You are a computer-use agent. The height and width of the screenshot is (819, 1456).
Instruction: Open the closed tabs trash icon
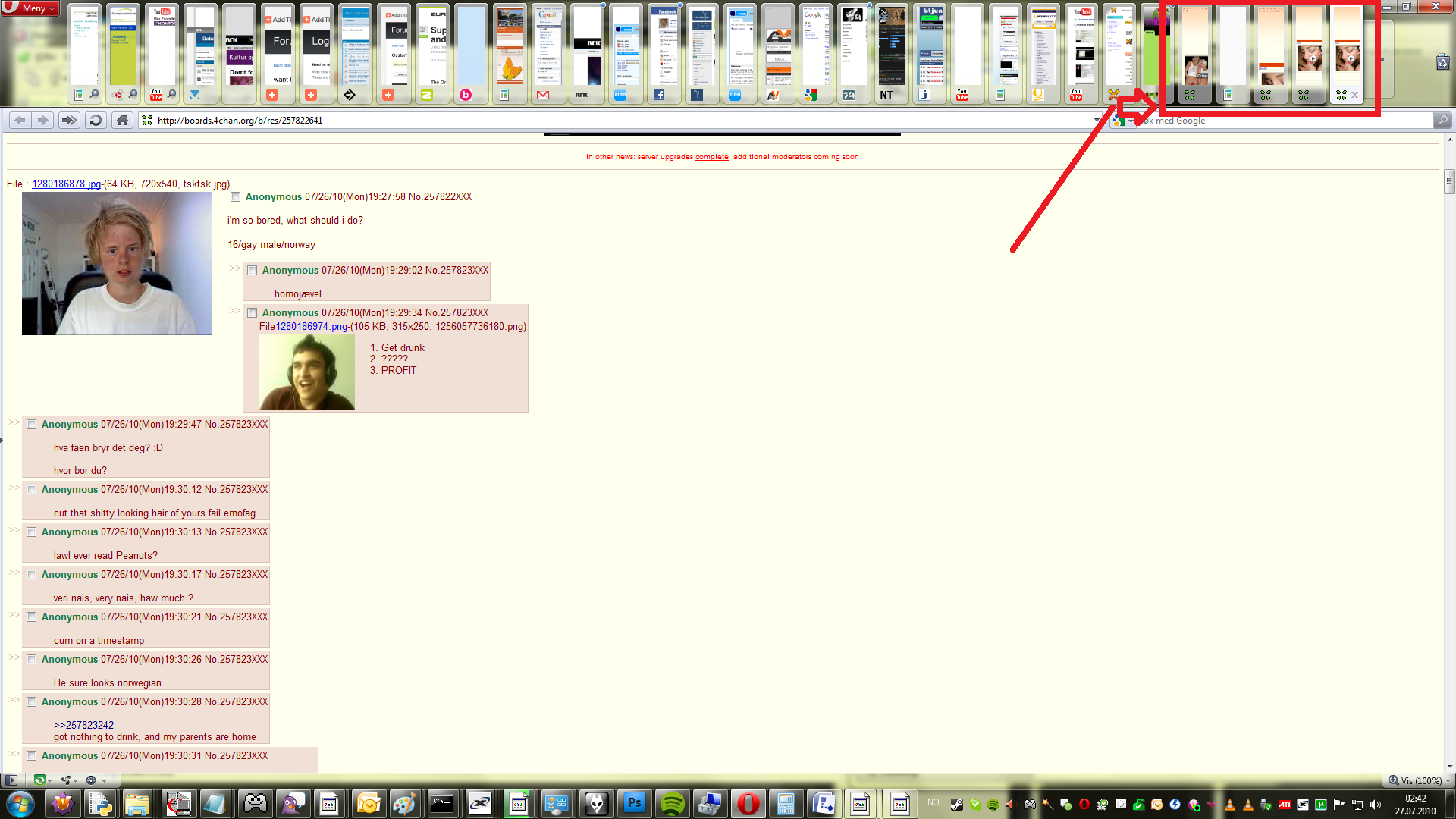[1442, 62]
